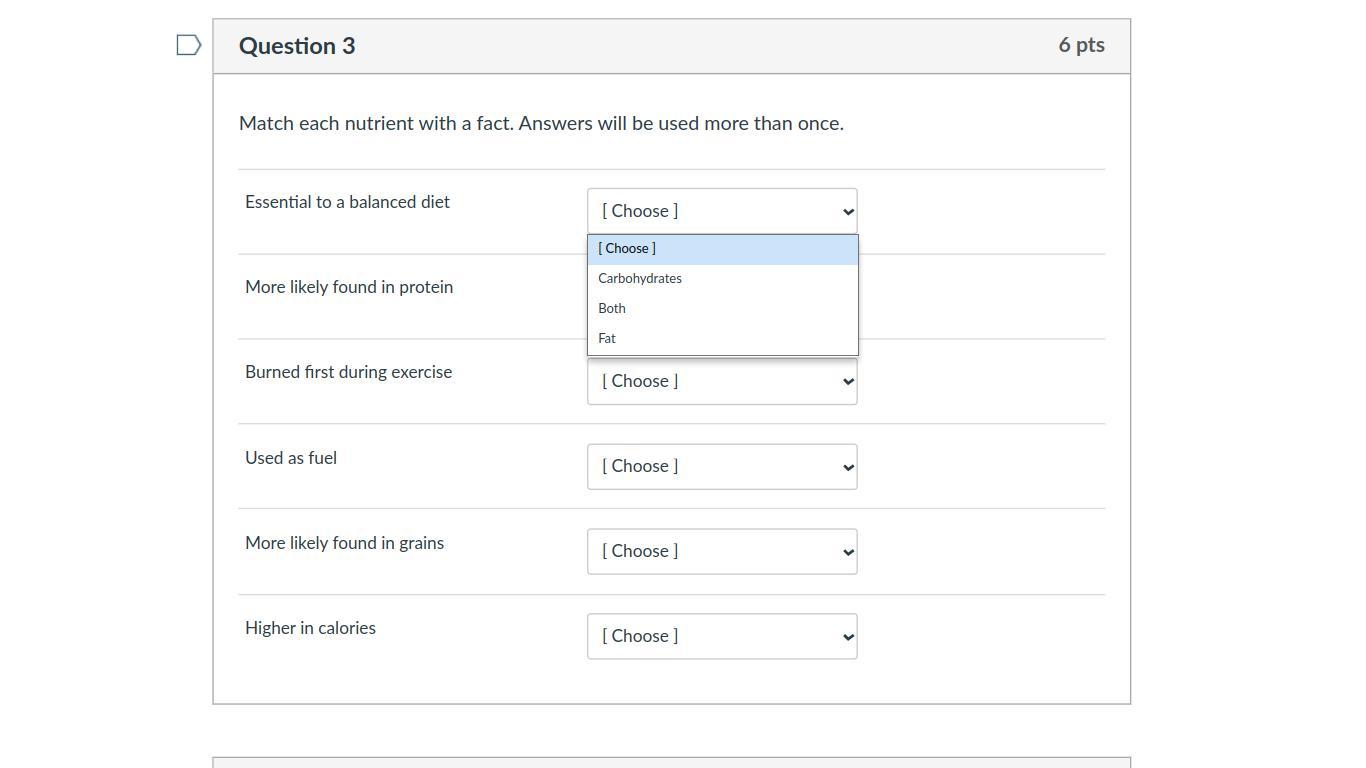Click the Higher in calories label text

point(310,628)
